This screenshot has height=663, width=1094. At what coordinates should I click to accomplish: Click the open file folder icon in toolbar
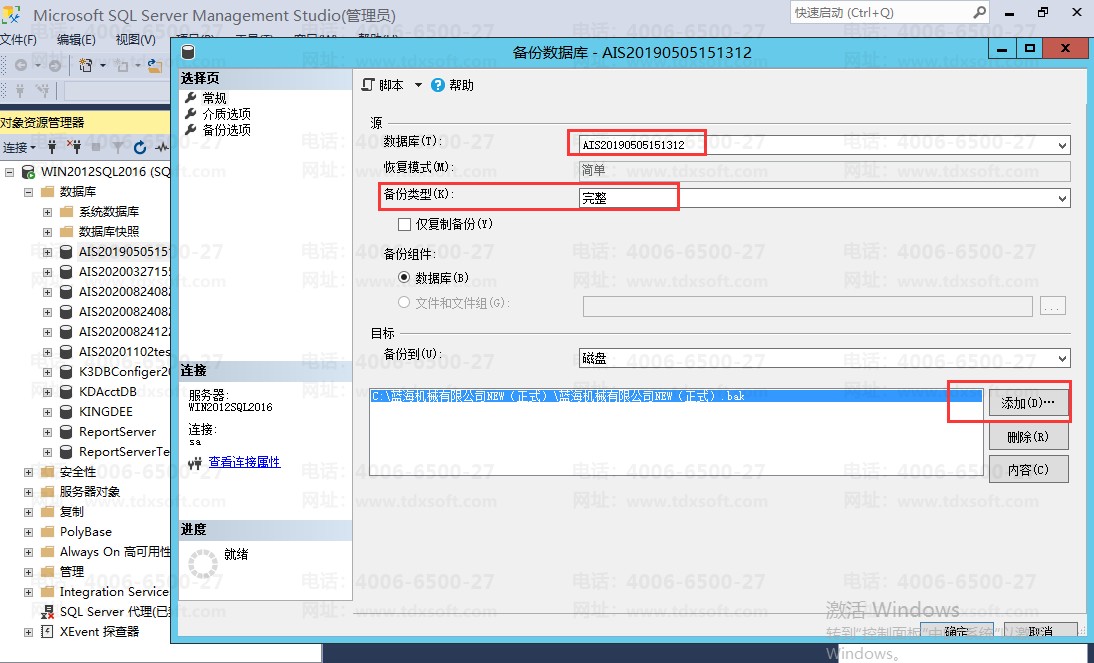pyautogui.click(x=154, y=65)
